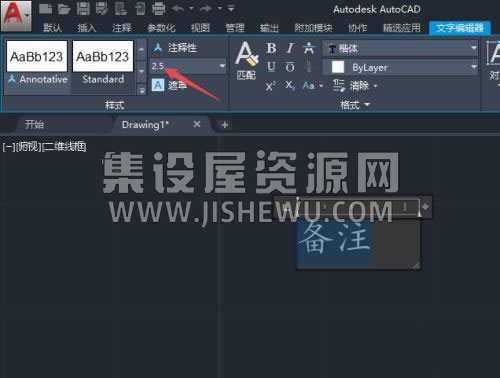Click the Plot printer icon
The image size is (500, 378).
pyautogui.click(x=159, y=9)
